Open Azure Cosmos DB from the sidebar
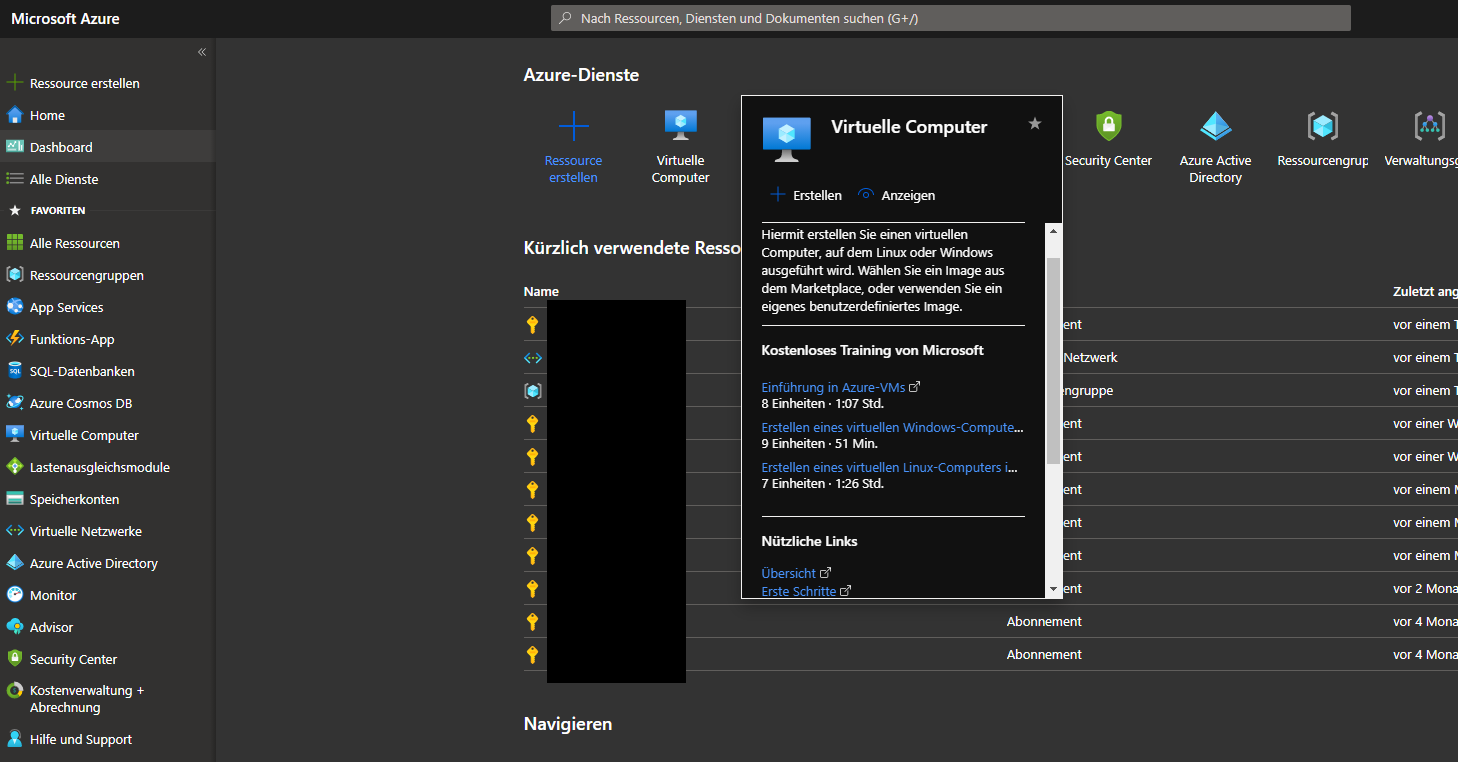The height and width of the screenshot is (762, 1458). (80, 403)
